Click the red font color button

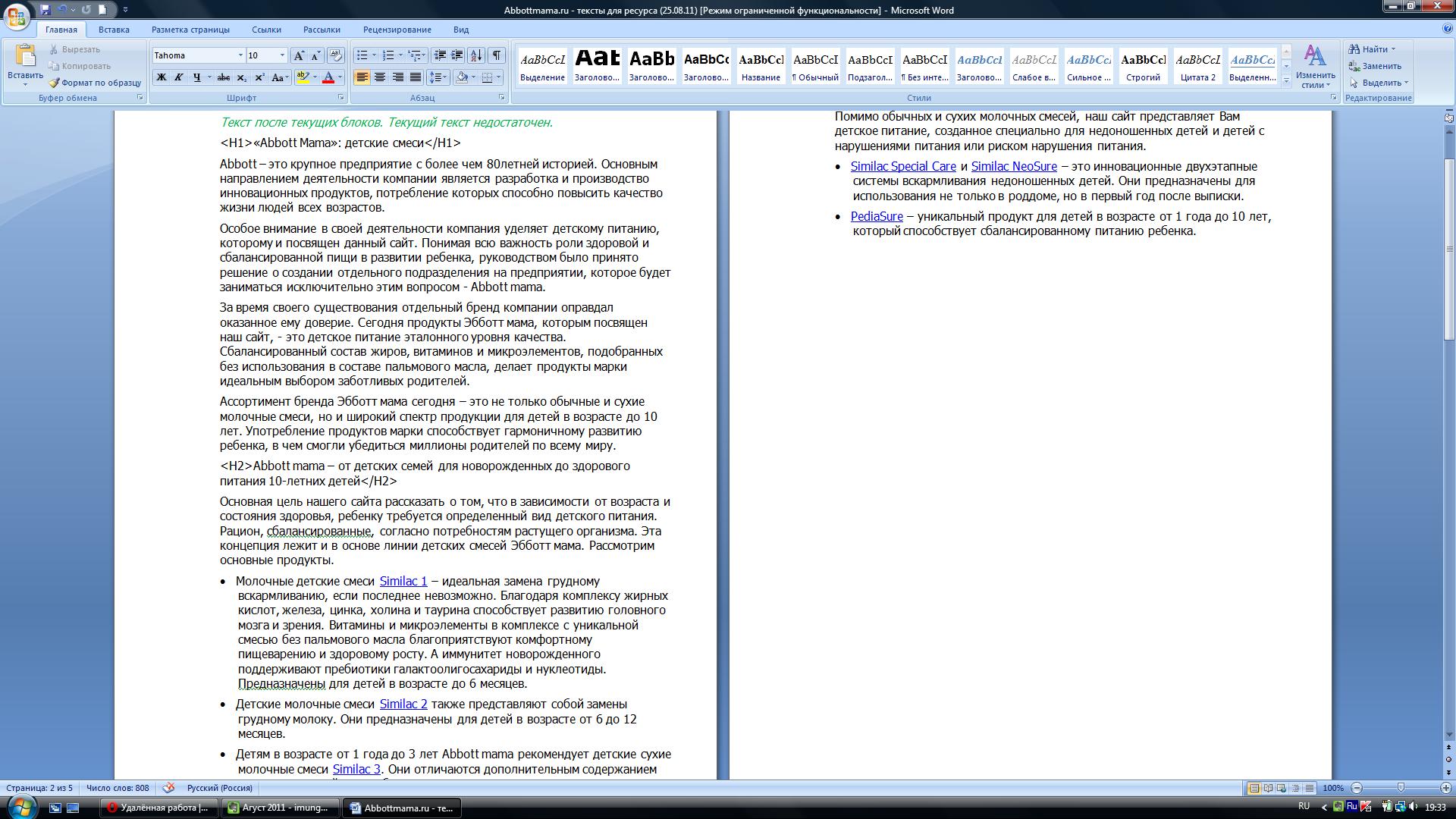coord(328,77)
